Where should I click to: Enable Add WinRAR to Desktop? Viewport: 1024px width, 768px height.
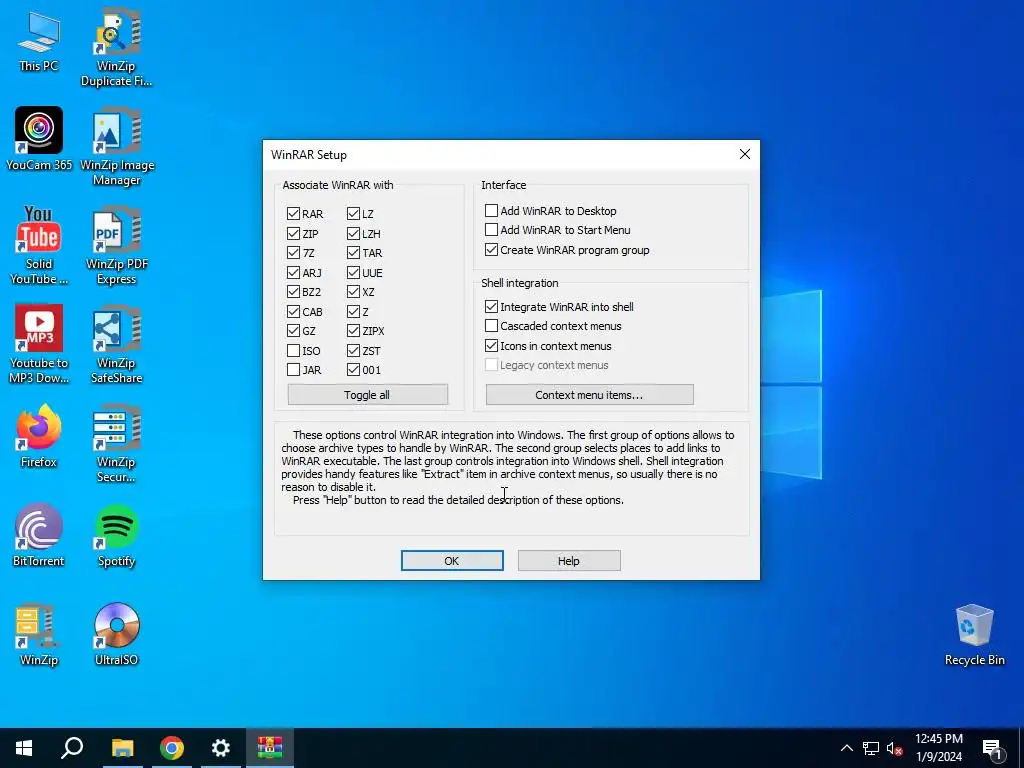[x=491, y=210]
